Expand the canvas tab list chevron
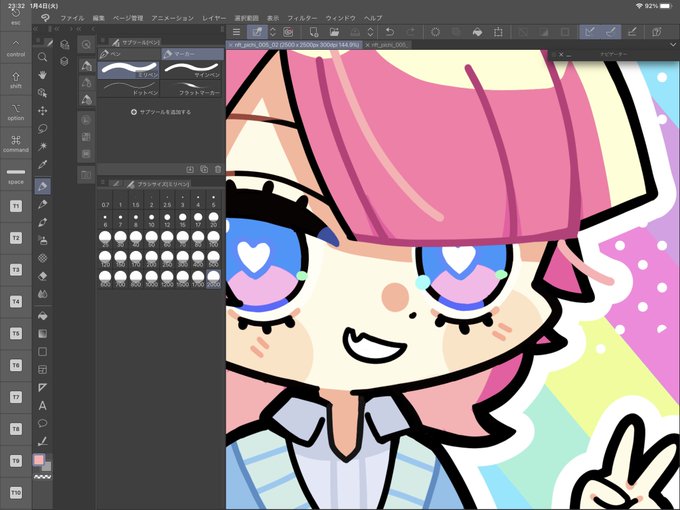This screenshot has width=680, height=510. click(673, 45)
